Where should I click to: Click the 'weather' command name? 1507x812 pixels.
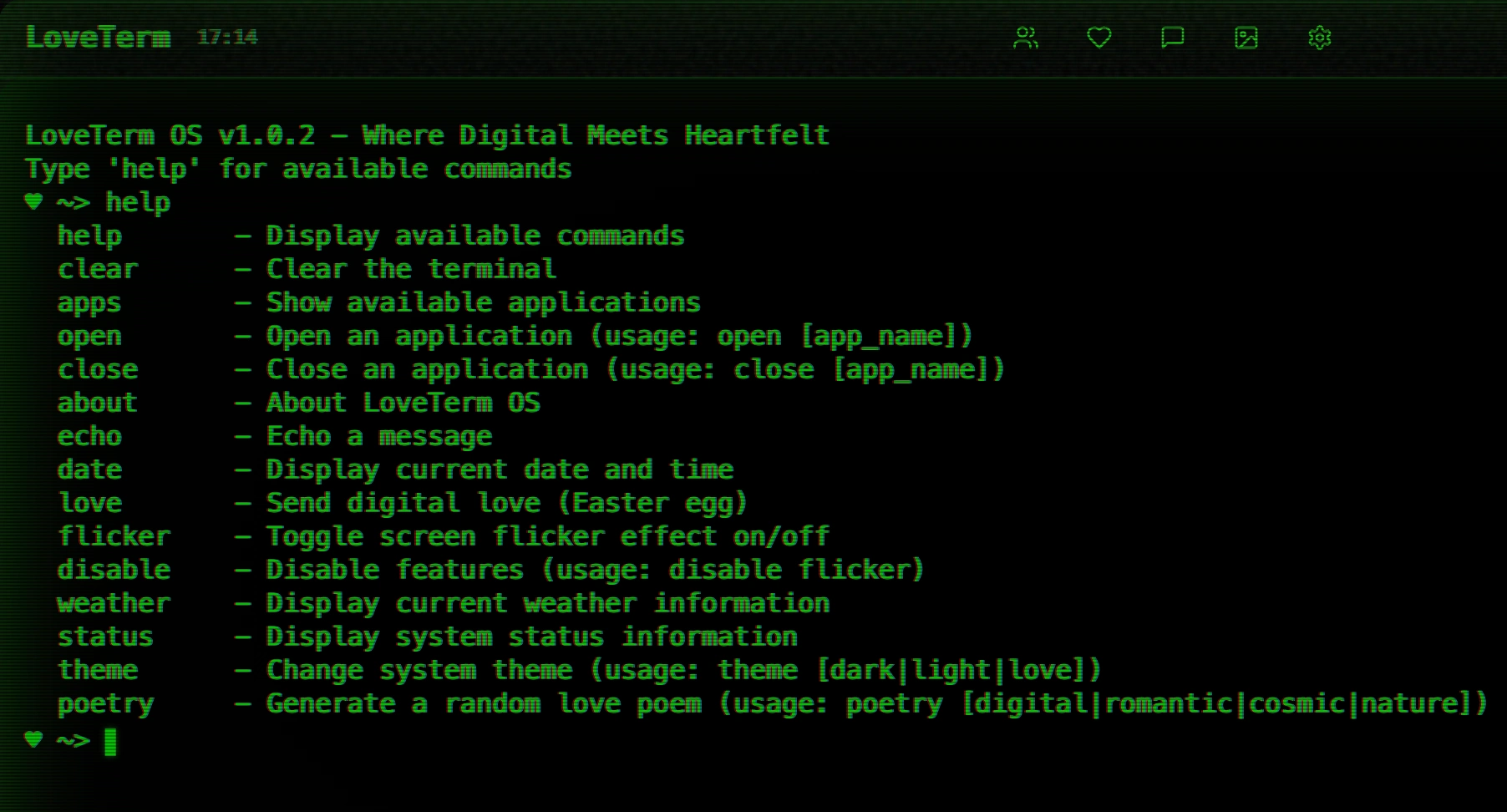pos(114,603)
